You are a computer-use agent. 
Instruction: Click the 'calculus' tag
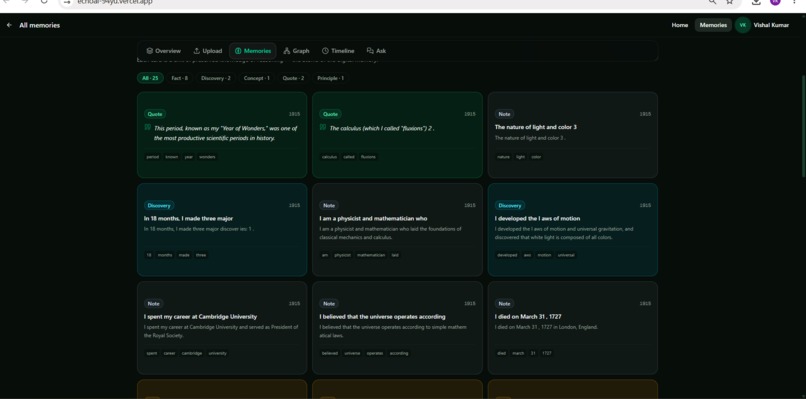(329, 157)
